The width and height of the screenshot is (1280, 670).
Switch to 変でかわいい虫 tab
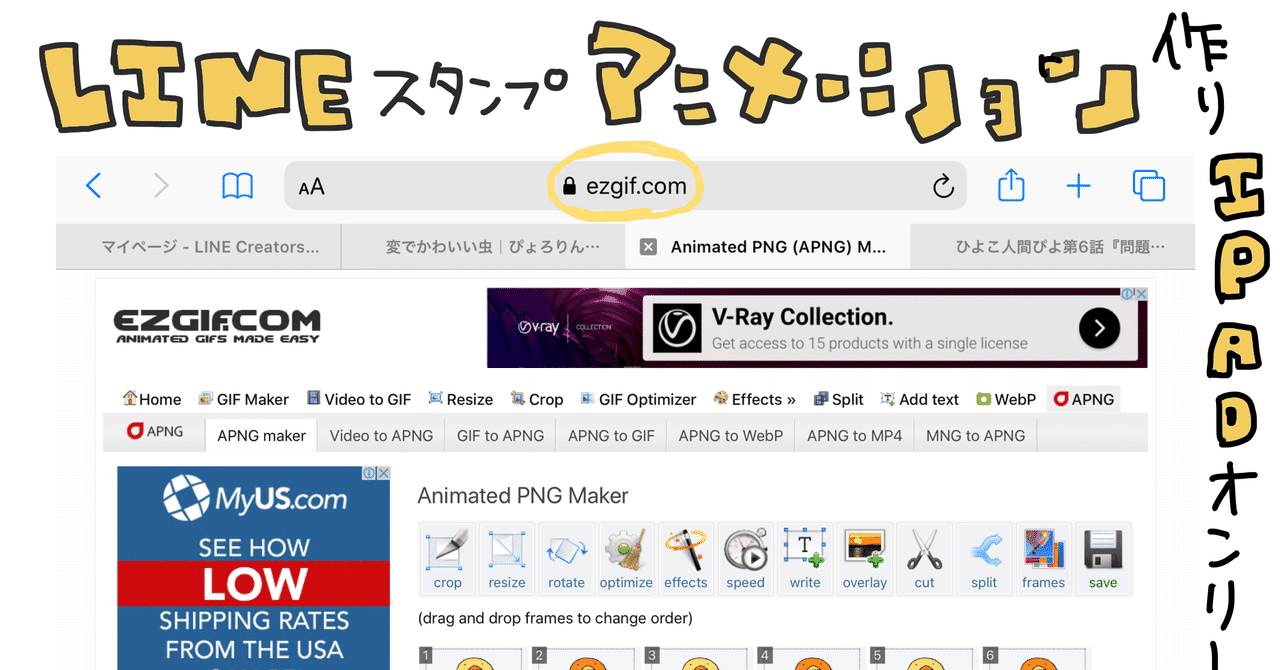tap(483, 247)
